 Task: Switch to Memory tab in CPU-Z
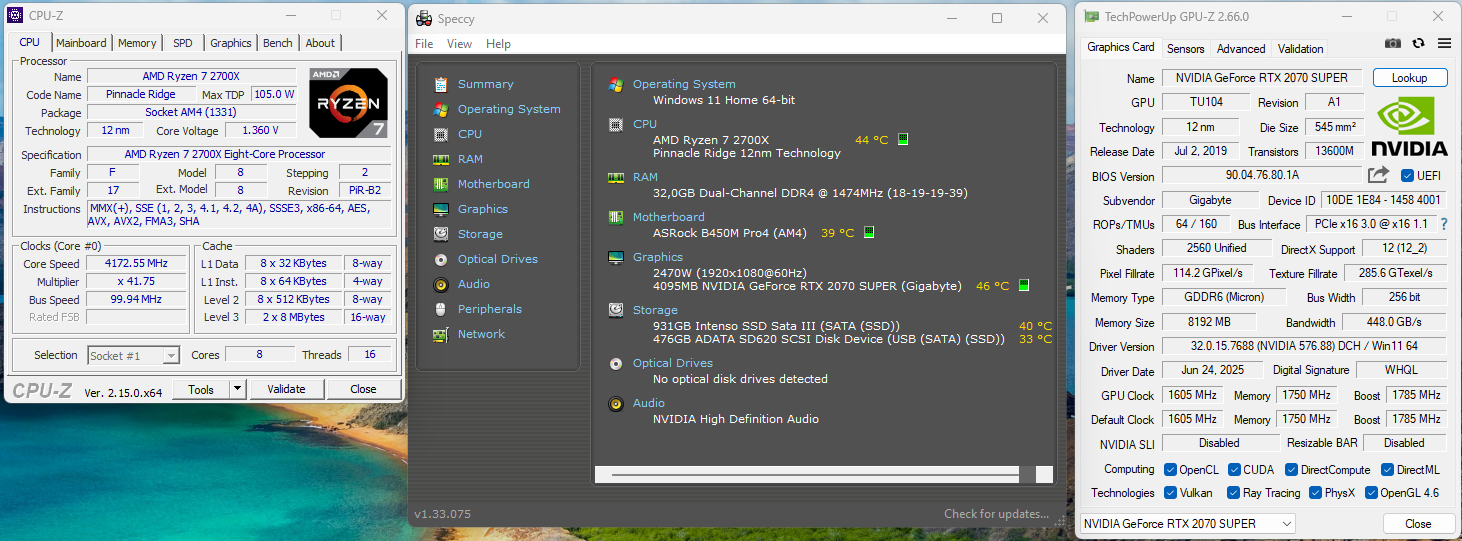click(x=137, y=43)
